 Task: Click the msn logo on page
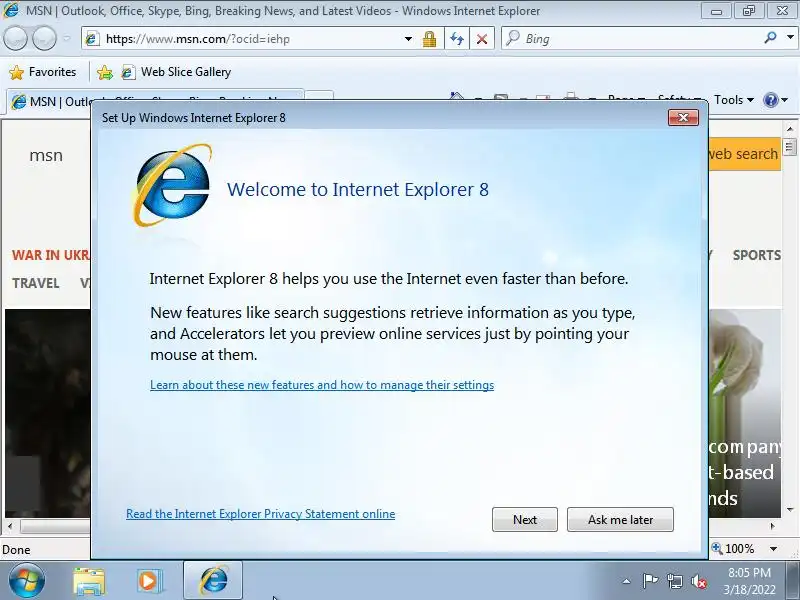(x=46, y=155)
